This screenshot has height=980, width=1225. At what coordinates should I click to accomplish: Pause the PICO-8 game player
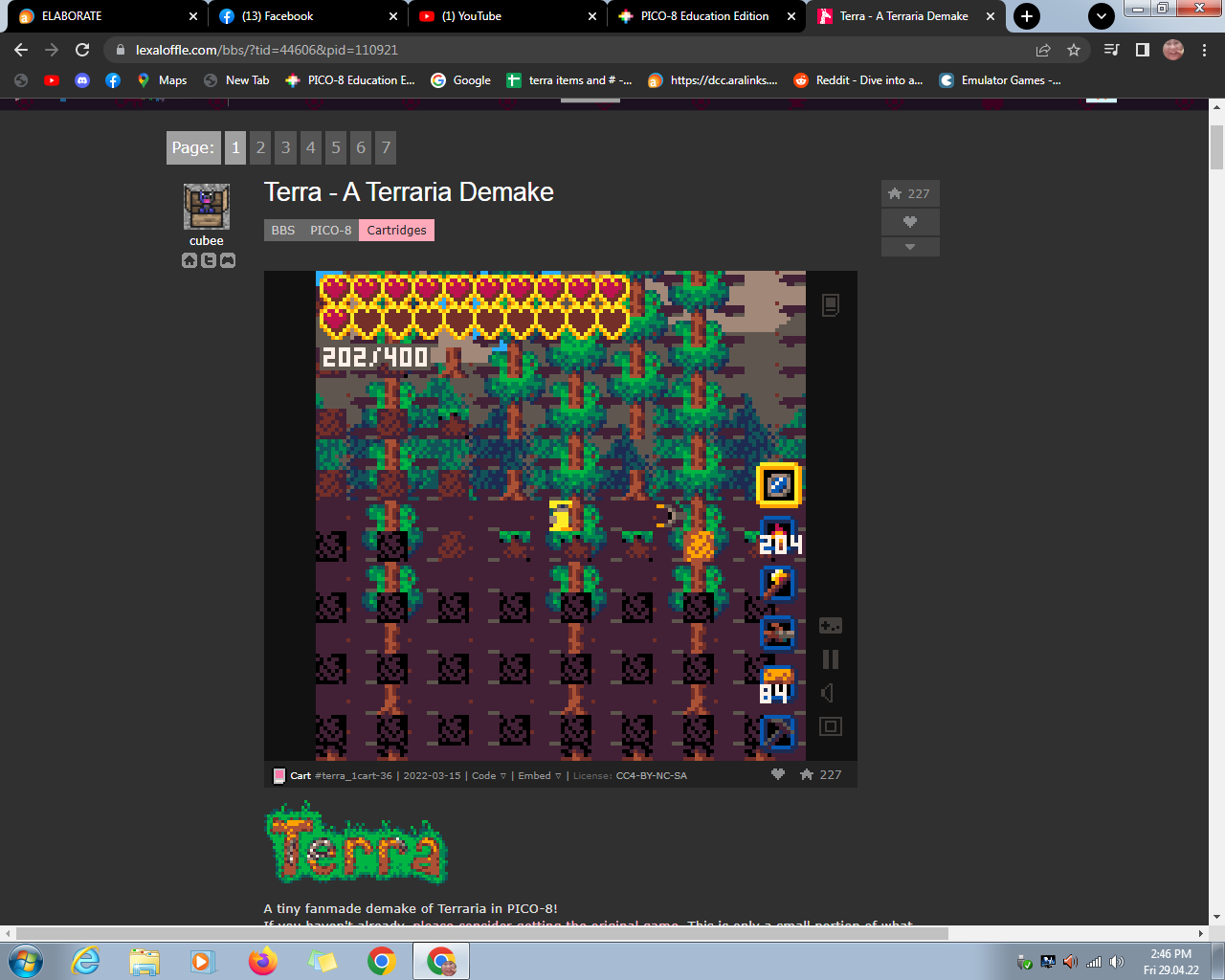click(x=831, y=659)
